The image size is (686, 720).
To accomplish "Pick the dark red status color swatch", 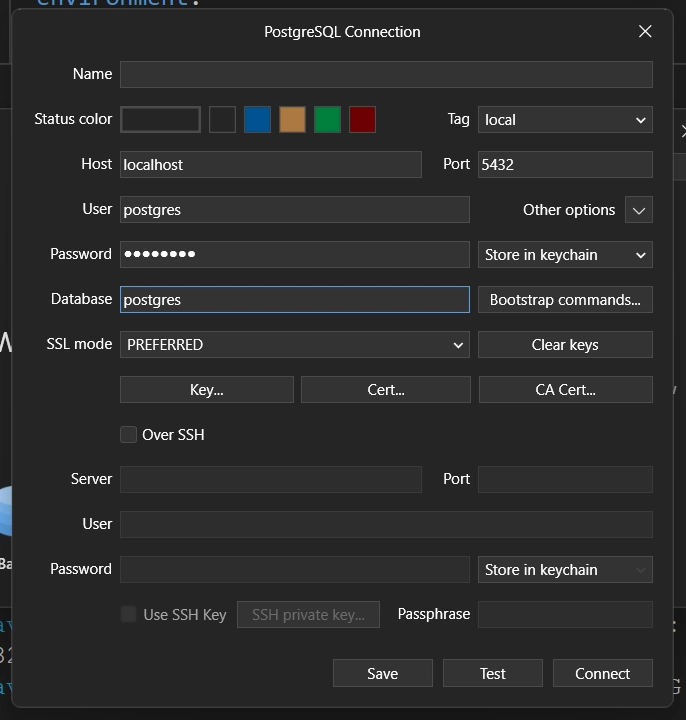I will [362, 119].
